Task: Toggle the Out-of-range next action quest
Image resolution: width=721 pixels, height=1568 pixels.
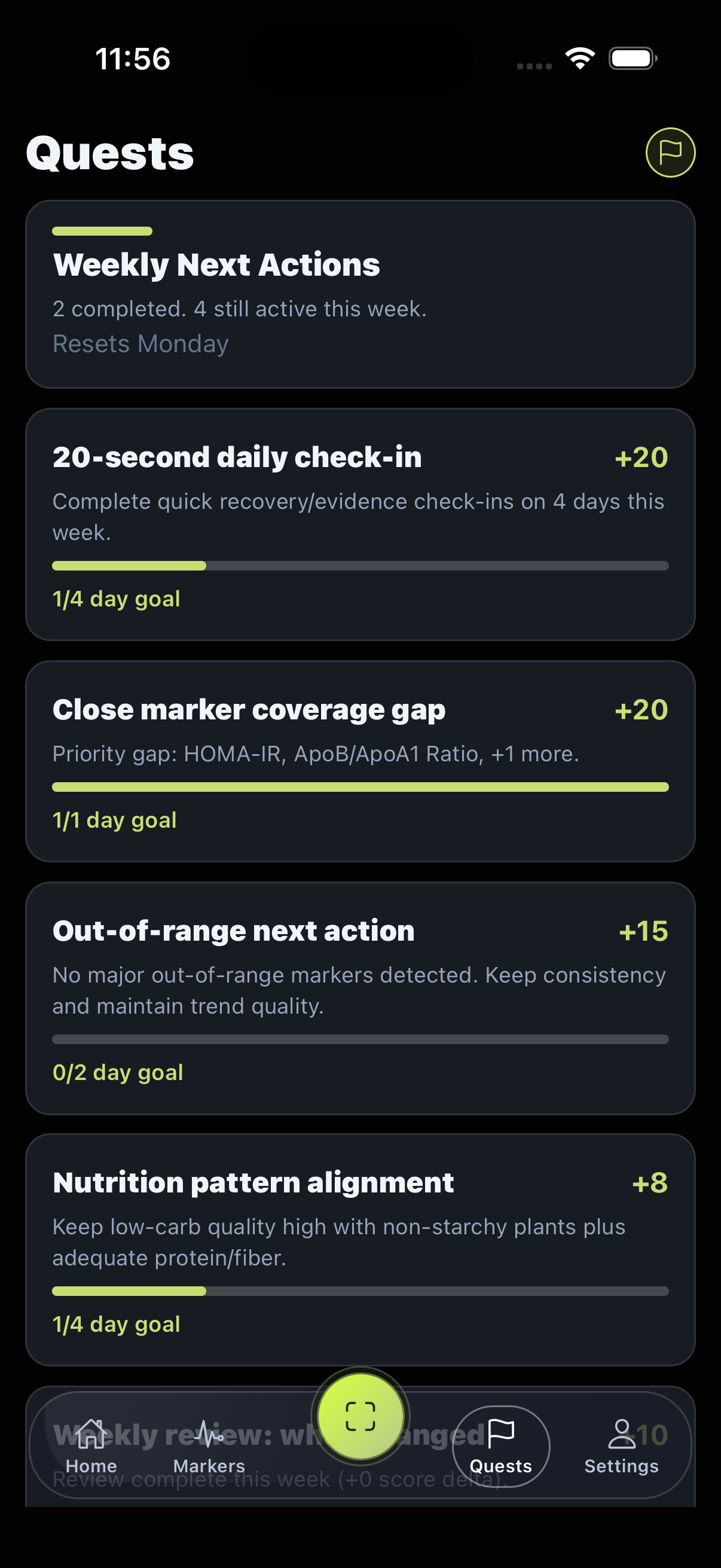Action: coord(361,998)
